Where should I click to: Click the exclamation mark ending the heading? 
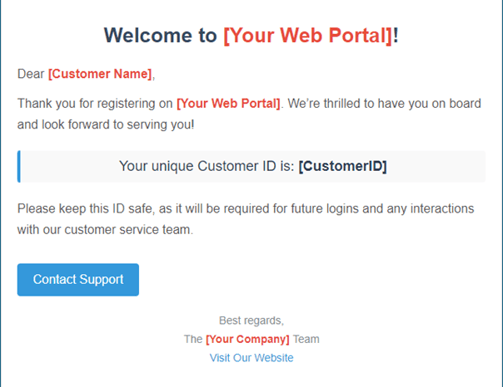pyautogui.click(x=396, y=35)
